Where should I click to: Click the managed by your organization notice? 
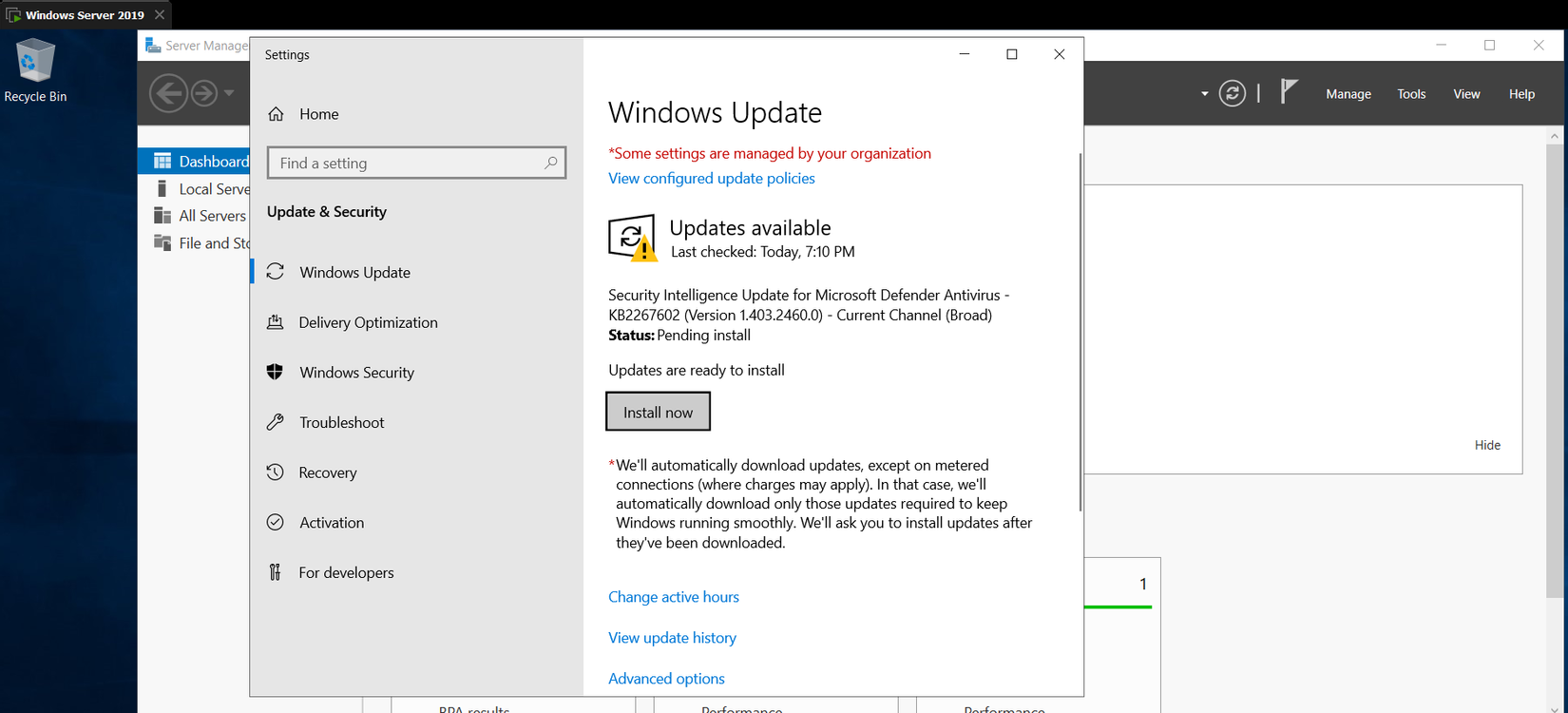pyautogui.click(x=770, y=153)
